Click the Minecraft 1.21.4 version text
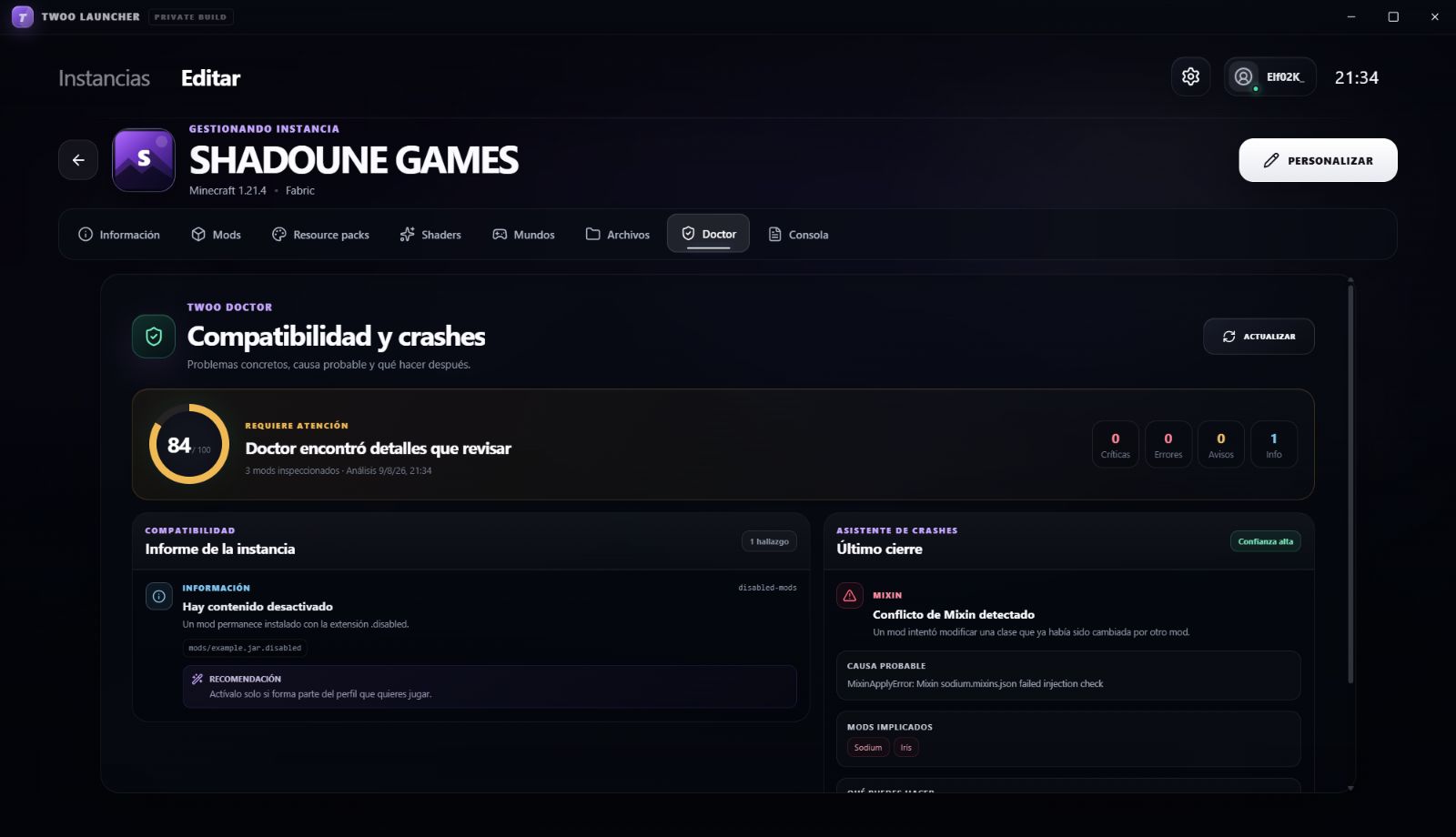Screen dimensions: 1456x837 227,191
